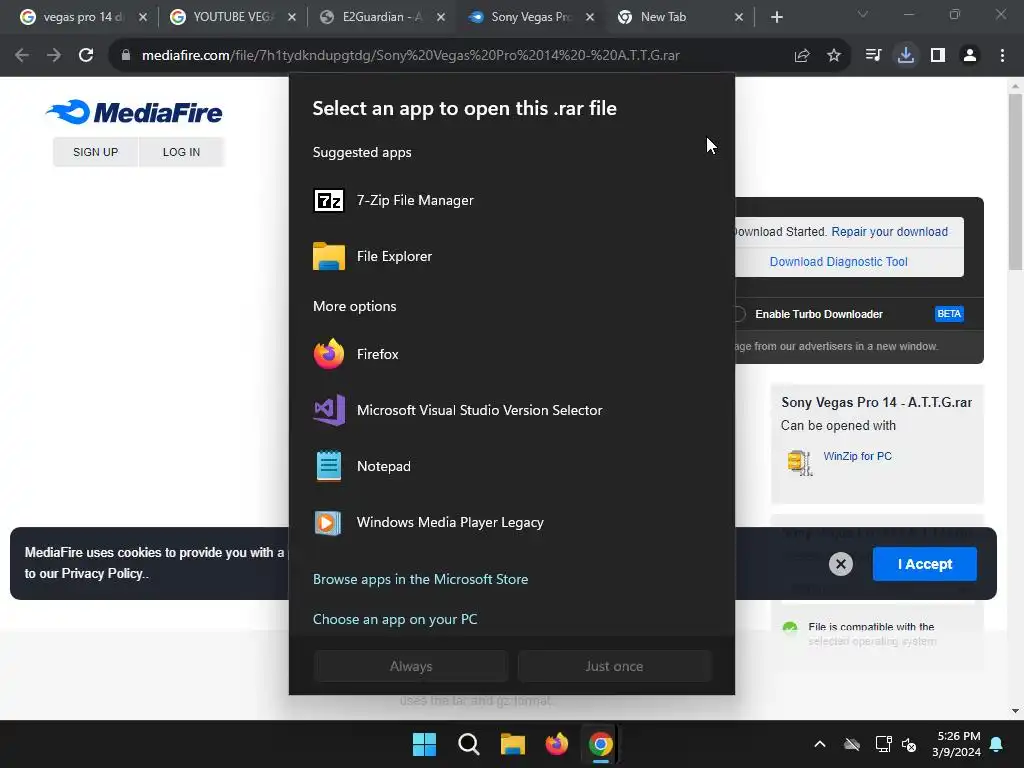Click the muted volume tray icon

(909, 744)
